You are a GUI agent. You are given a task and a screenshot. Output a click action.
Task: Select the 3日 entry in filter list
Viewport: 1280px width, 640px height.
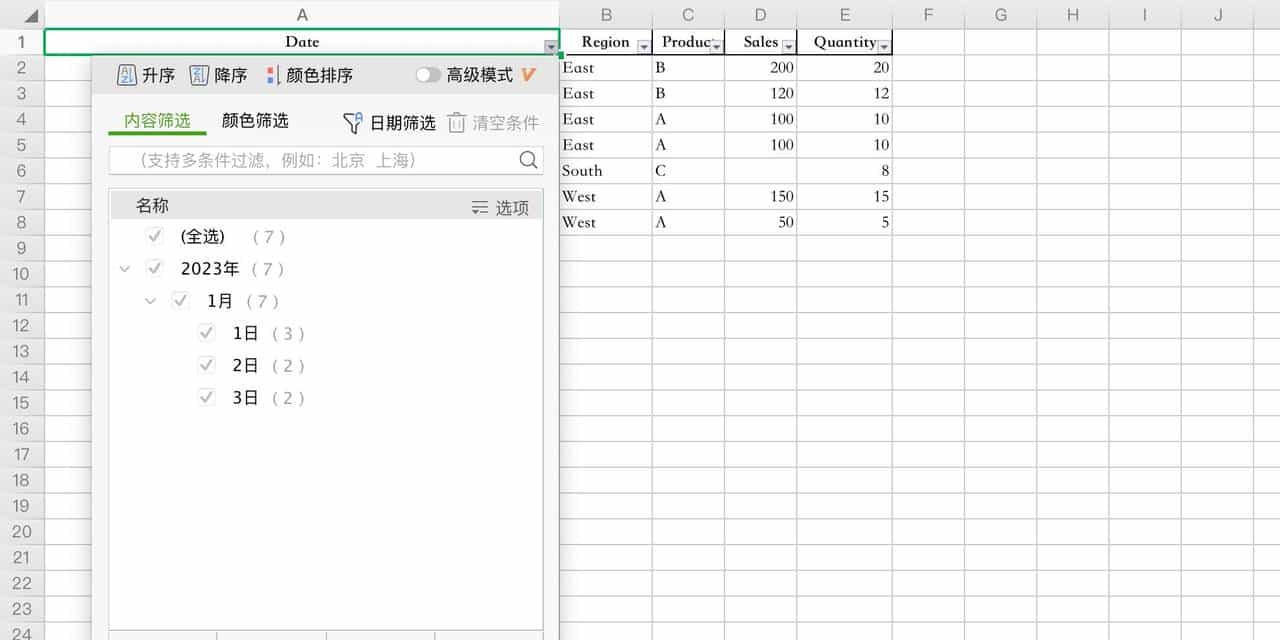[245, 397]
